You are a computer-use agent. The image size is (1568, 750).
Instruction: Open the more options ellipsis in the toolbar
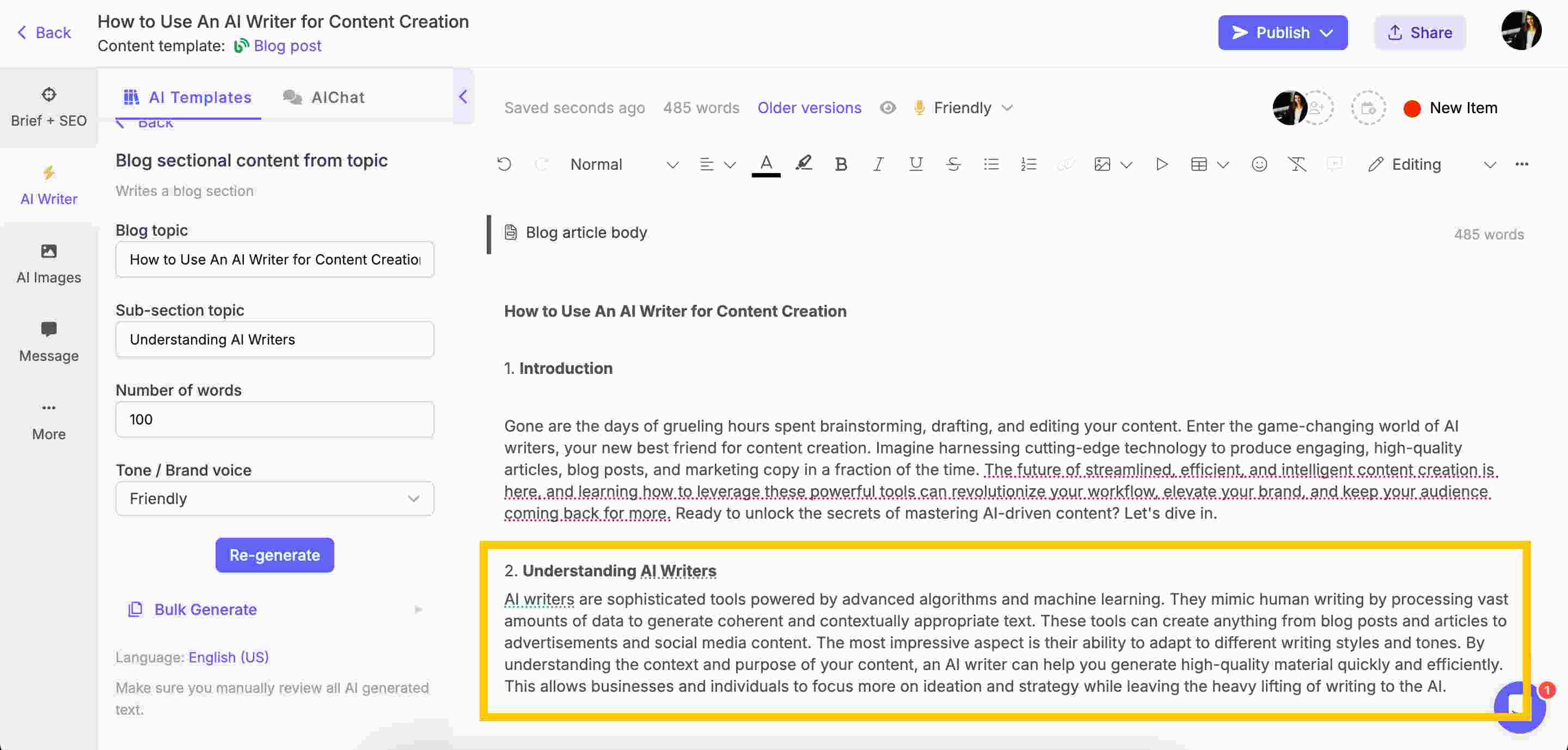[1521, 164]
